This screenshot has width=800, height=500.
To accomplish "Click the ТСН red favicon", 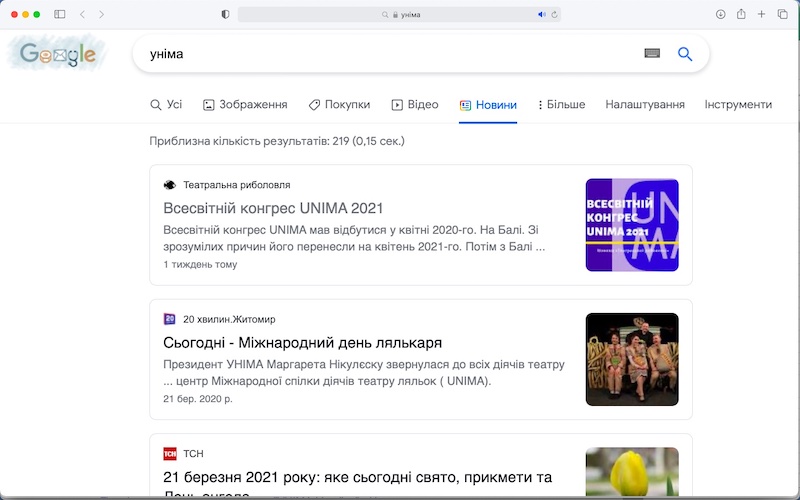I will [169, 453].
